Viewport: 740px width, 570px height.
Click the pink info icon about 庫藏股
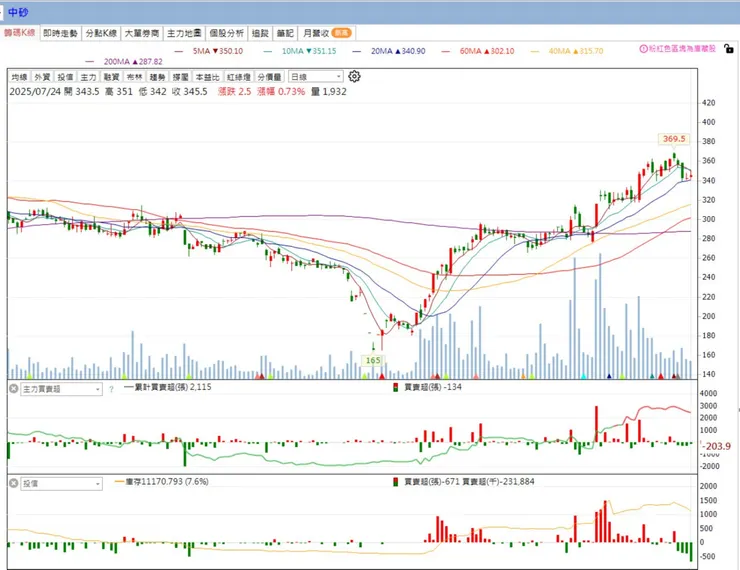point(643,49)
